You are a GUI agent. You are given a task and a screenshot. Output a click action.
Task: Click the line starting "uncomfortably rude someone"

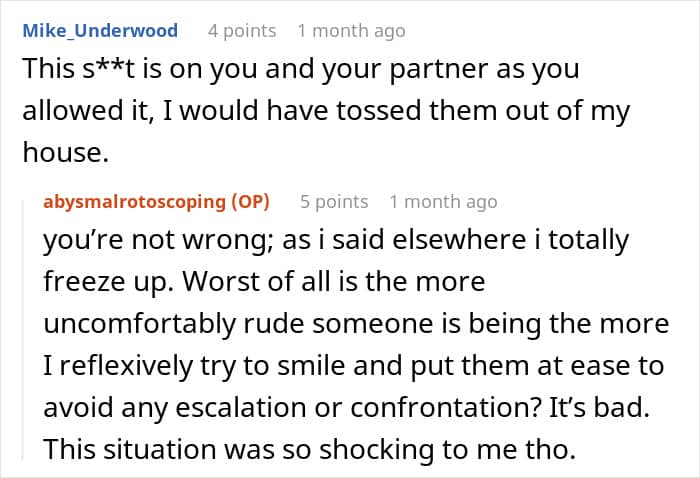point(355,324)
